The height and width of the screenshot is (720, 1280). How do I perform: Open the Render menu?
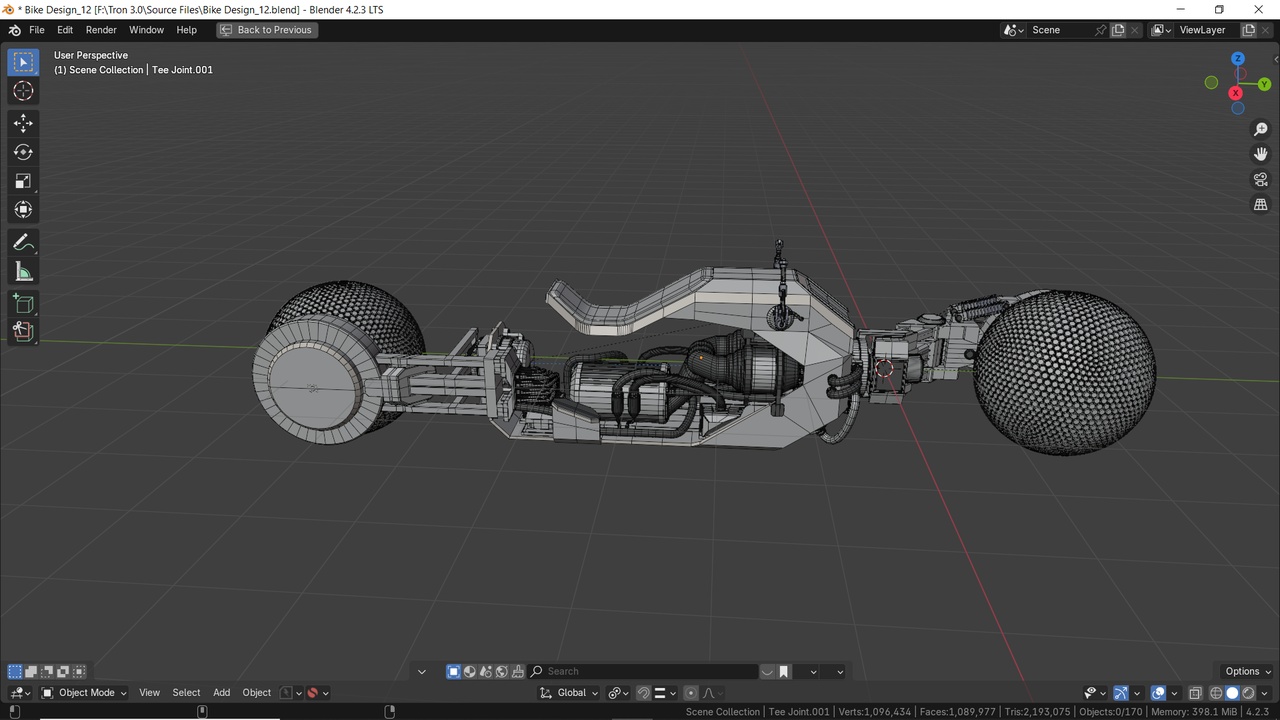point(101,30)
